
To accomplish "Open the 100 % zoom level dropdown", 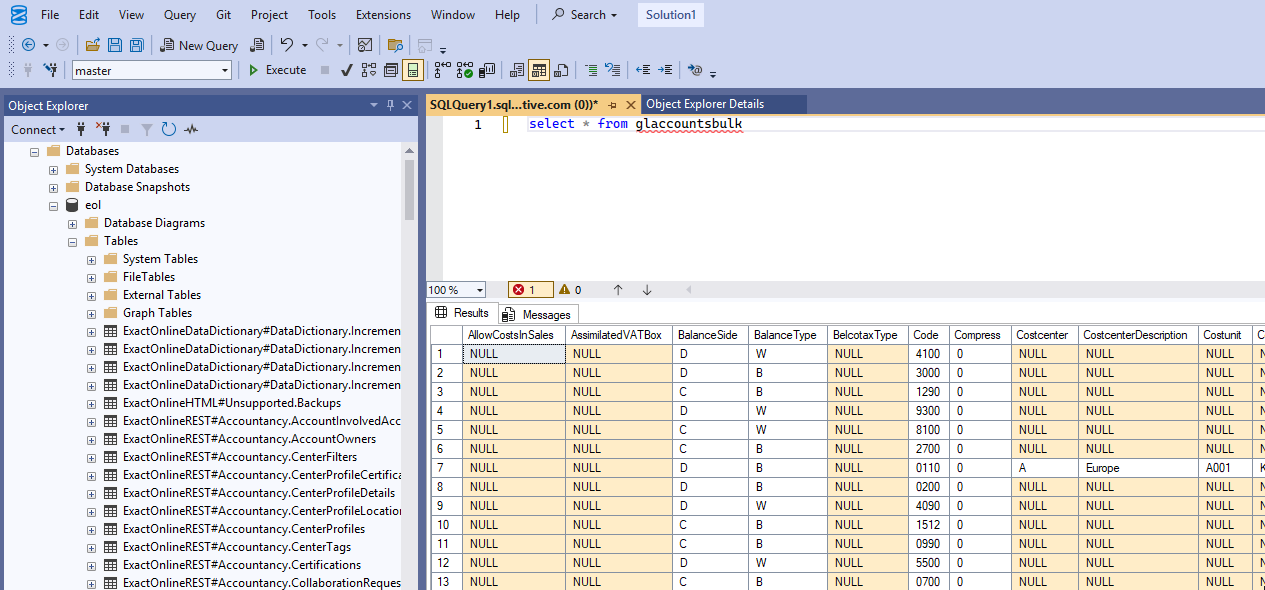I will [x=480, y=290].
